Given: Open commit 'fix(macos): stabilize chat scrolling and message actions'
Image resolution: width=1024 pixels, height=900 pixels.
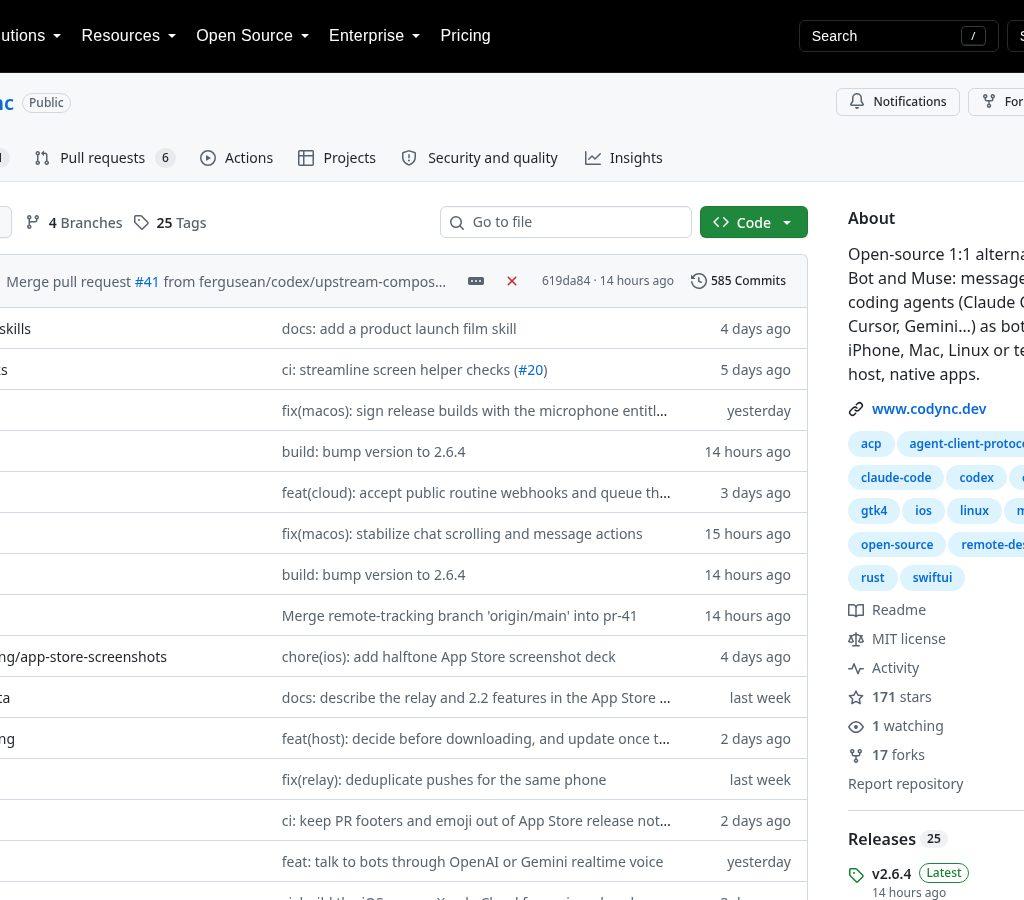Looking at the screenshot, I should (x=462, y=534).
